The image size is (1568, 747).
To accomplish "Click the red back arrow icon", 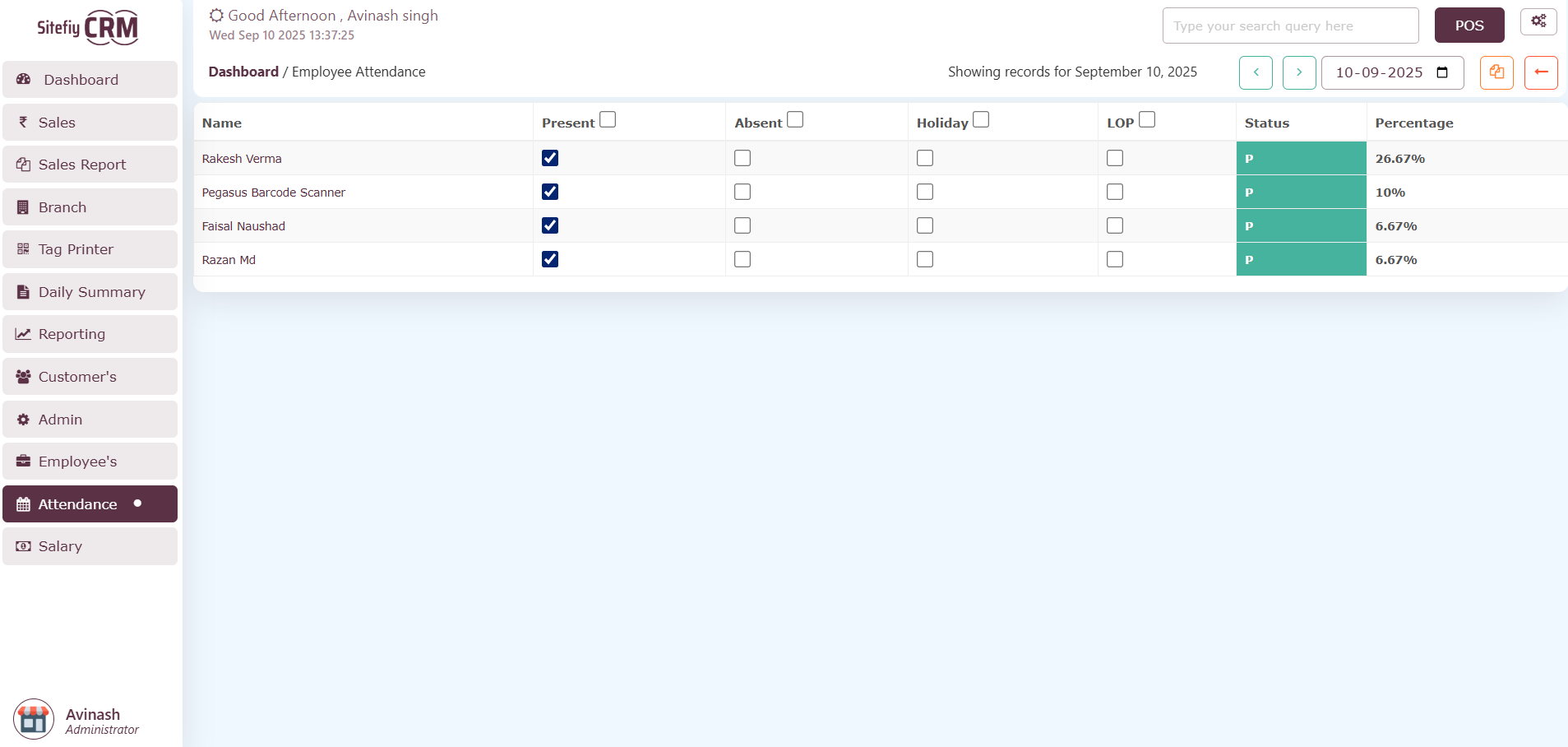I will [1540, 72].
